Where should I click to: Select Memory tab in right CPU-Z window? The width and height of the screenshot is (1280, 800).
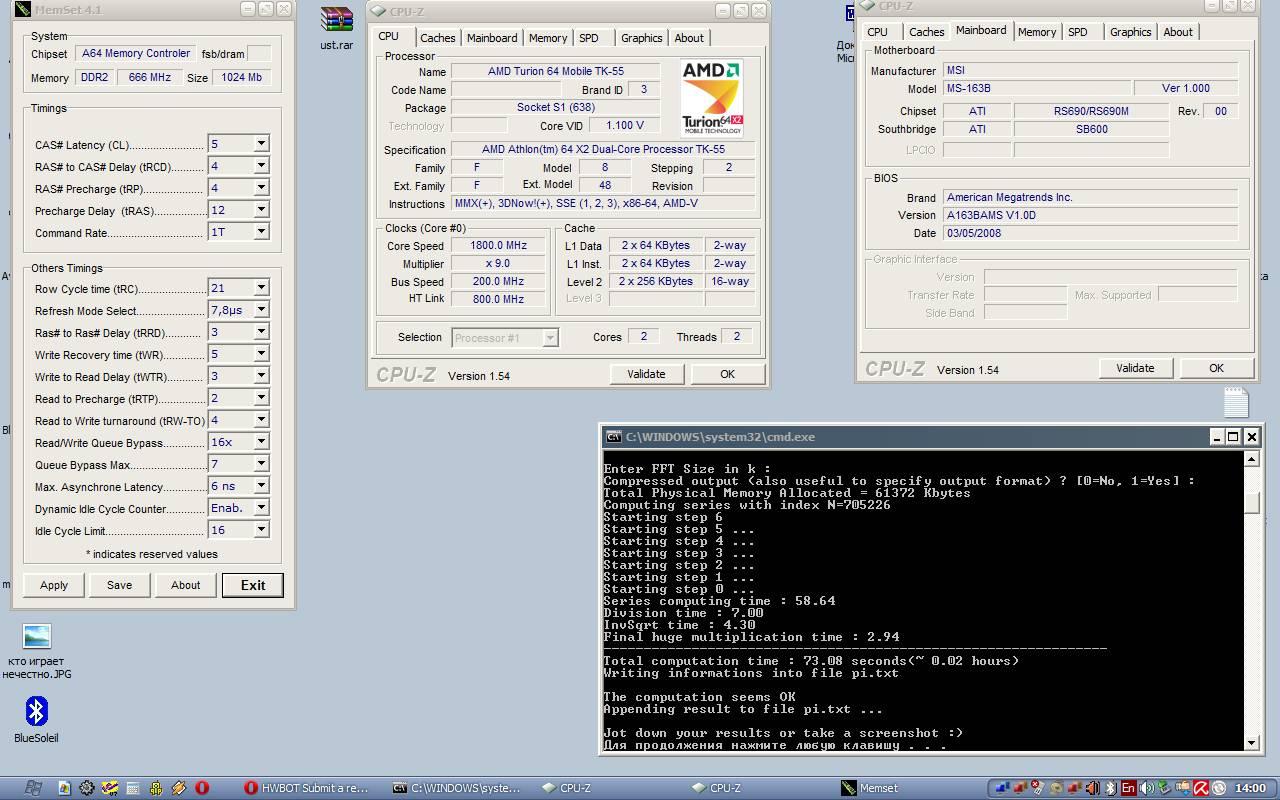coord(1037,32)
